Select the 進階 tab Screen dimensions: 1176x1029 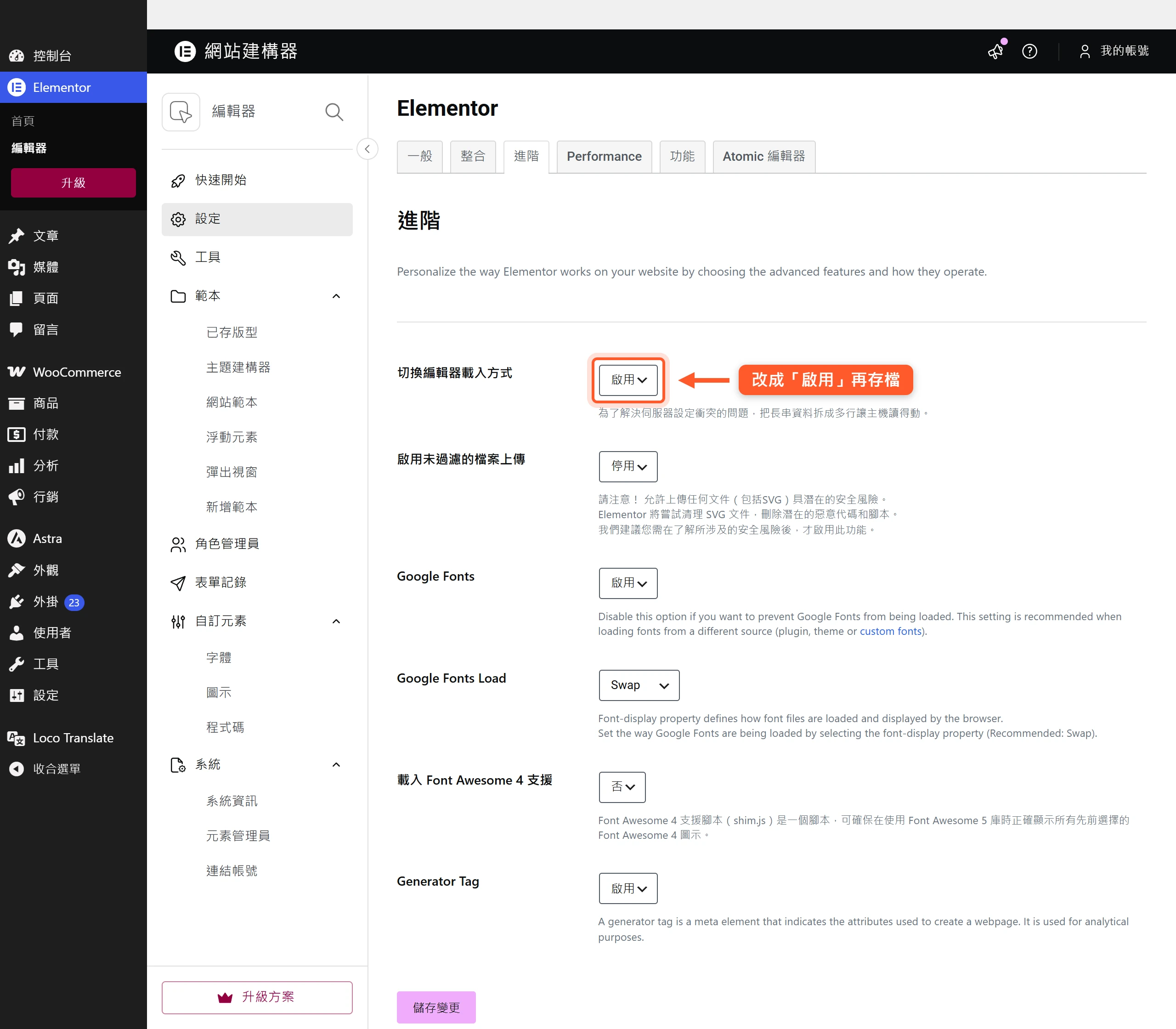pos(526,156)
